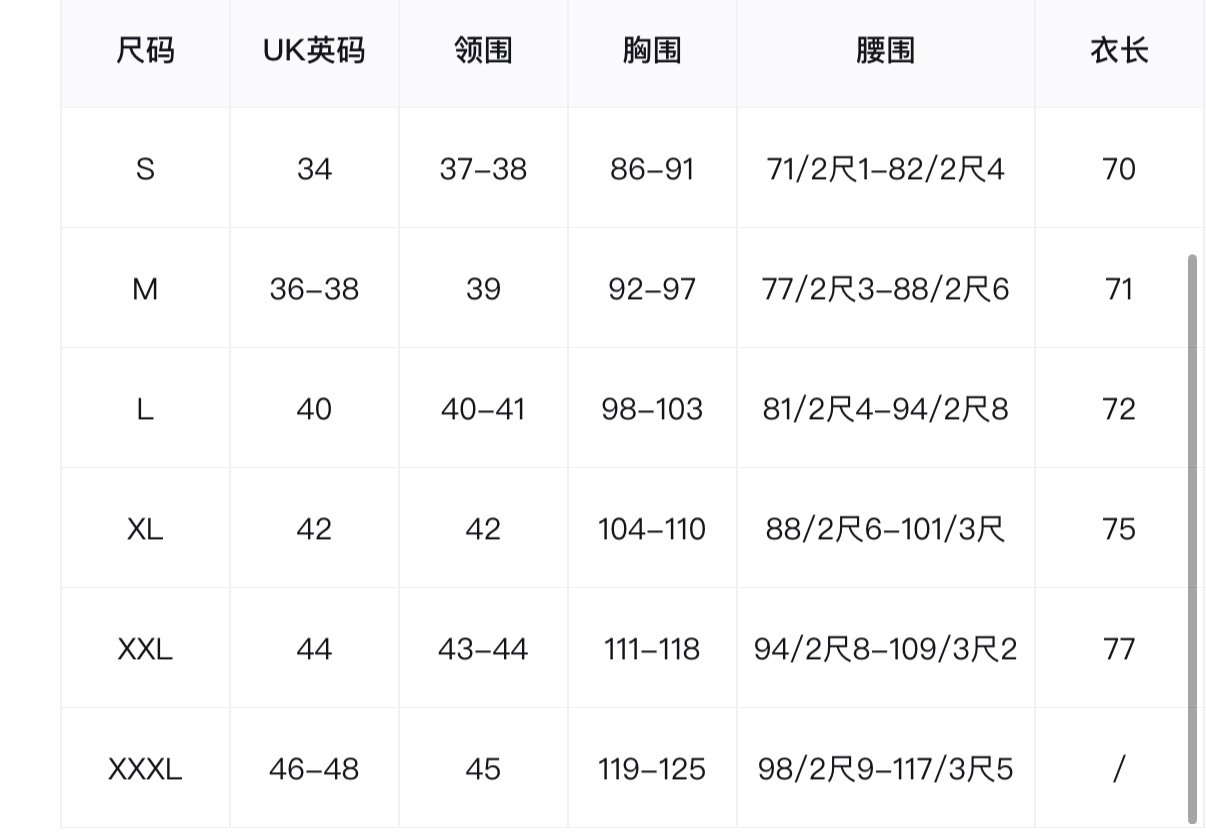Select UK size cell 46–48
Viewport: 1206px width, 839px height.
[314, 769]
